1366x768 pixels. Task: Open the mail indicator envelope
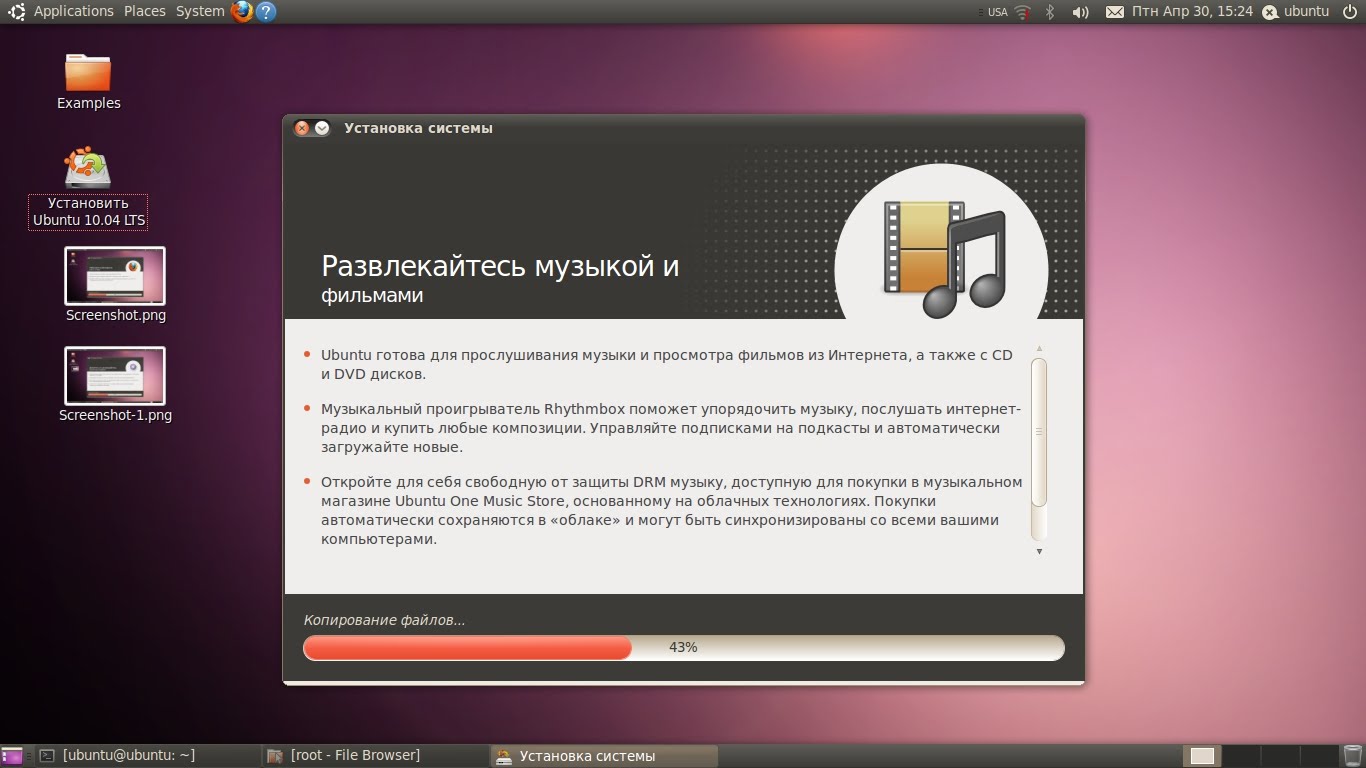coord(1115,12)
